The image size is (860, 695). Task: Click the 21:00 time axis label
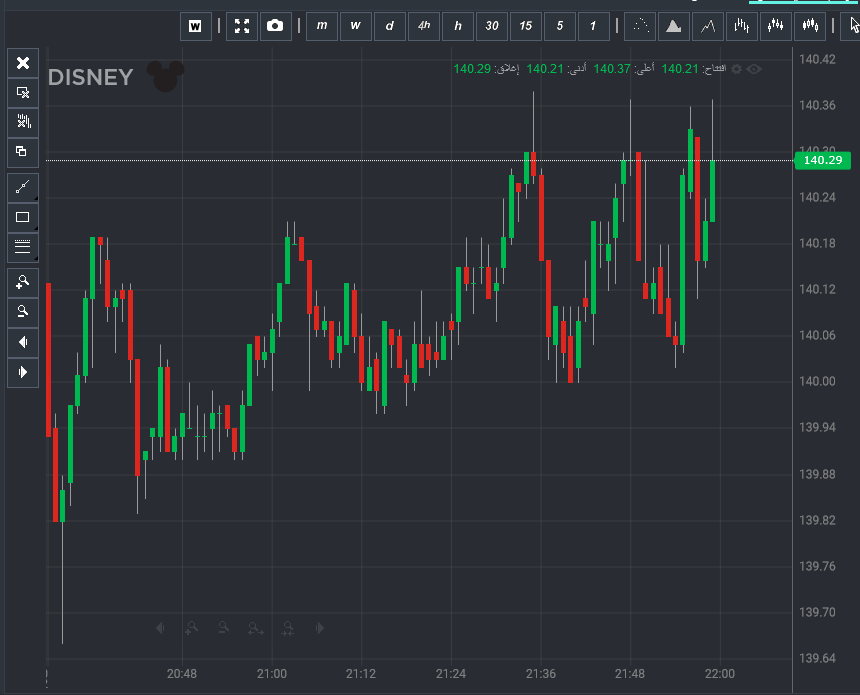pos(271,674)
